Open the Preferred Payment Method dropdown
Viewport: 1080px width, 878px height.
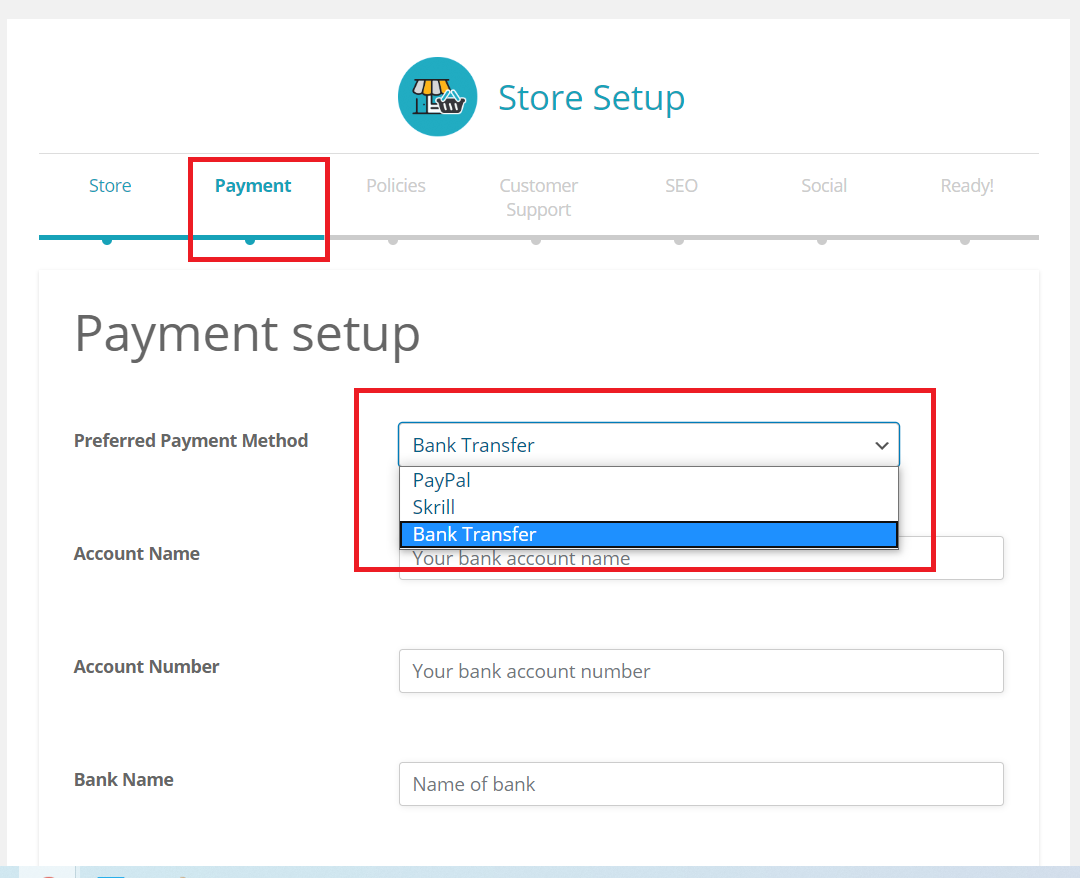click(649, 444)
